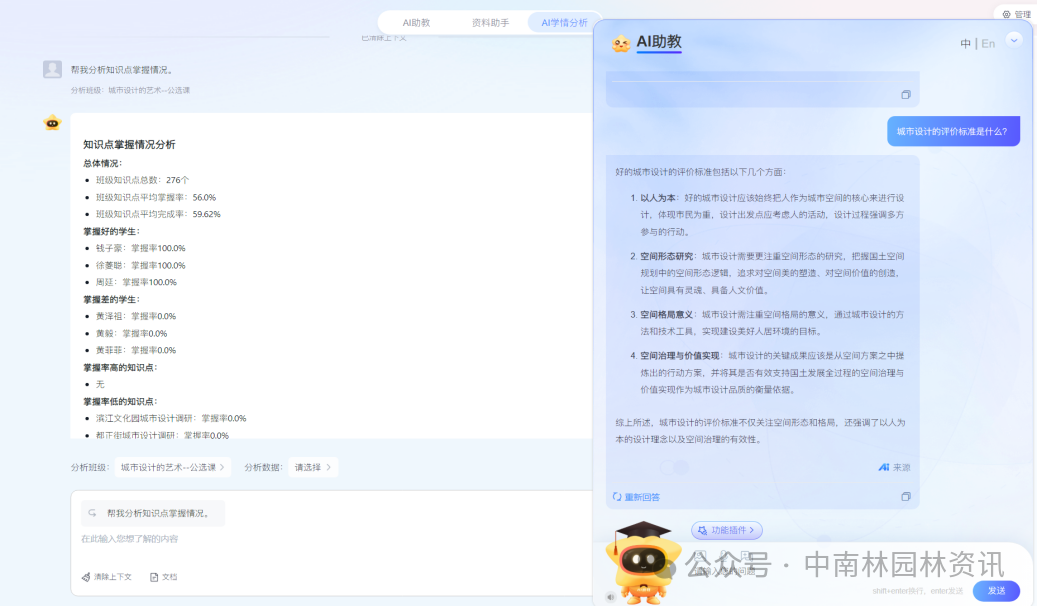The image size is (1037, 606).
Task: Click the 文档 document icon
Action: coord(154,577)
